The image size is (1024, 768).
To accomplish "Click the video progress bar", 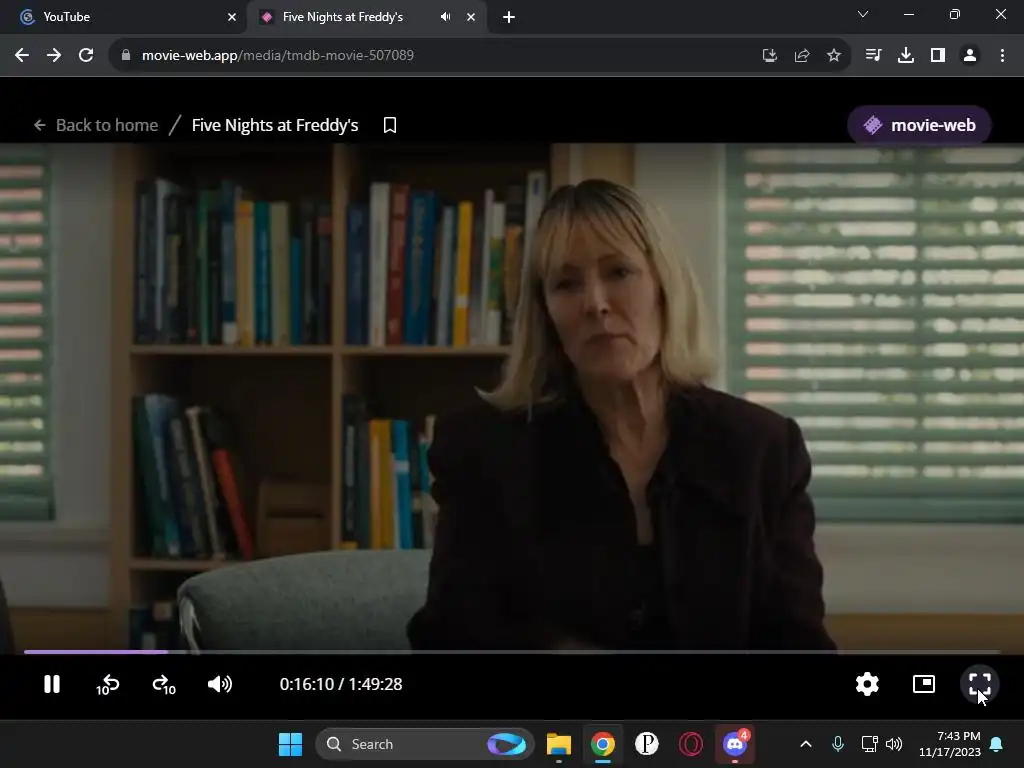I will point(511,651).
